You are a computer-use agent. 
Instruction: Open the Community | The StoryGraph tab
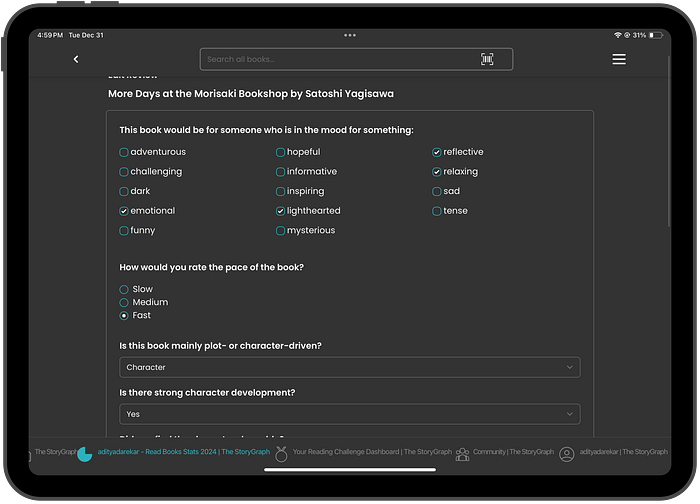pyautogui.click(x=513, y=452)
